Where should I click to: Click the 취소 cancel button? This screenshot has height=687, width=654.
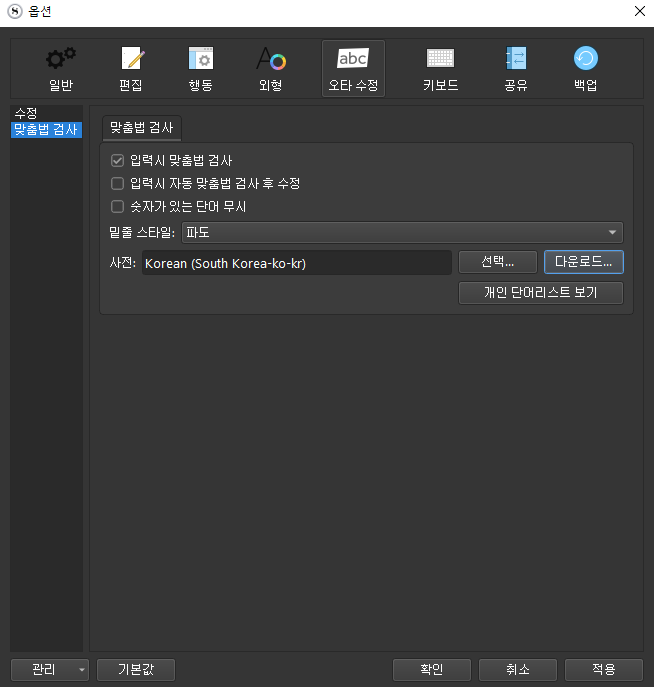[x=518, y=670]
